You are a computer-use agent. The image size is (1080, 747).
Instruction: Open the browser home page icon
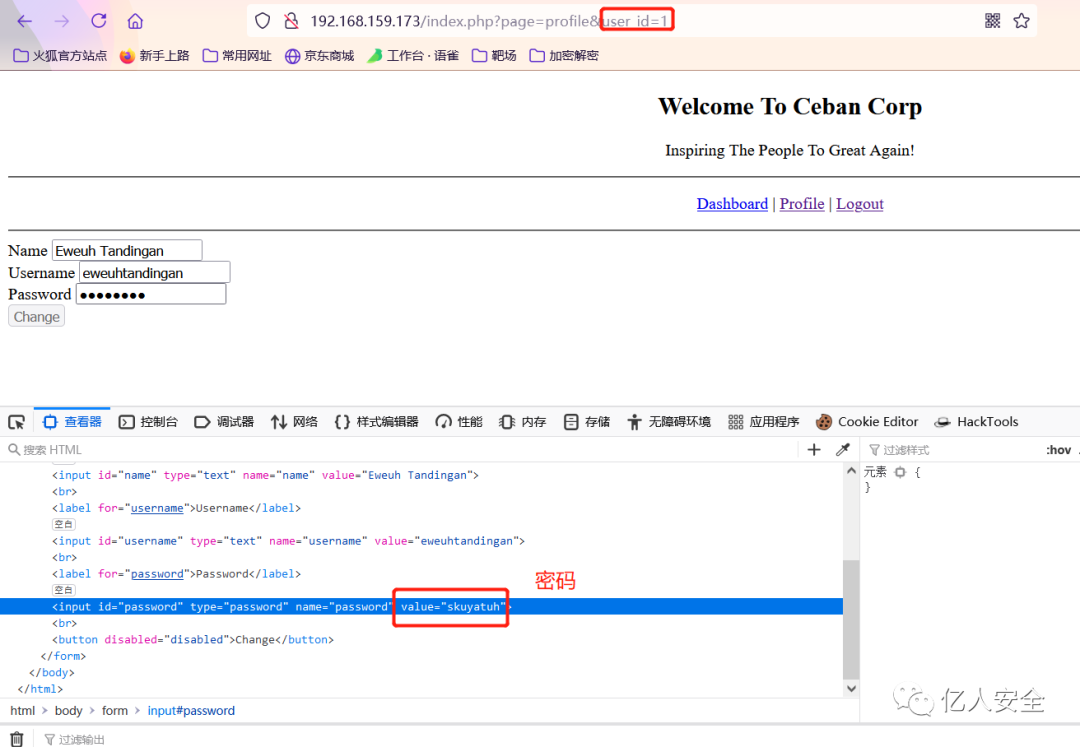click(135, 21)
